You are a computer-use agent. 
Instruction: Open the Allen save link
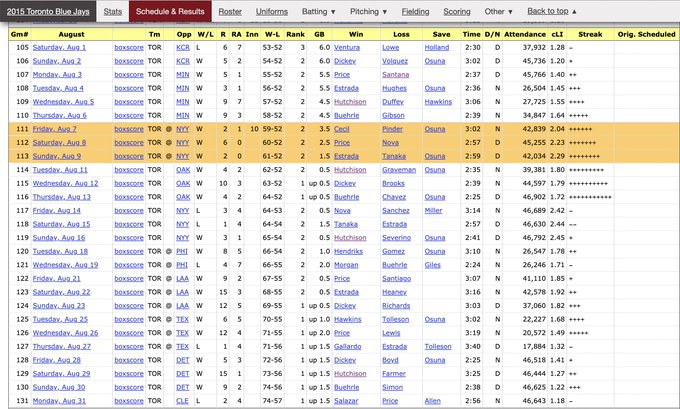(x=432, y=401)
